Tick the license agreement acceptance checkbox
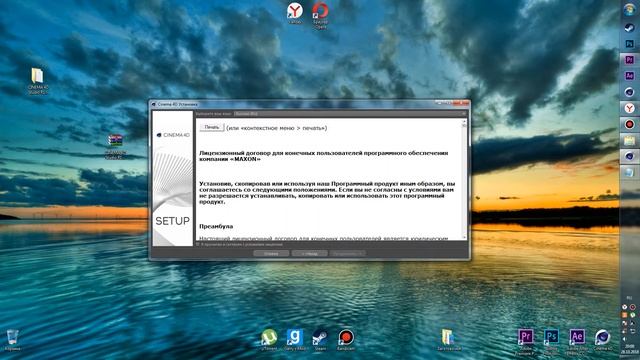The height and width of the screenshot is (360, 640). pyautogui.click(x=198, y=244)
